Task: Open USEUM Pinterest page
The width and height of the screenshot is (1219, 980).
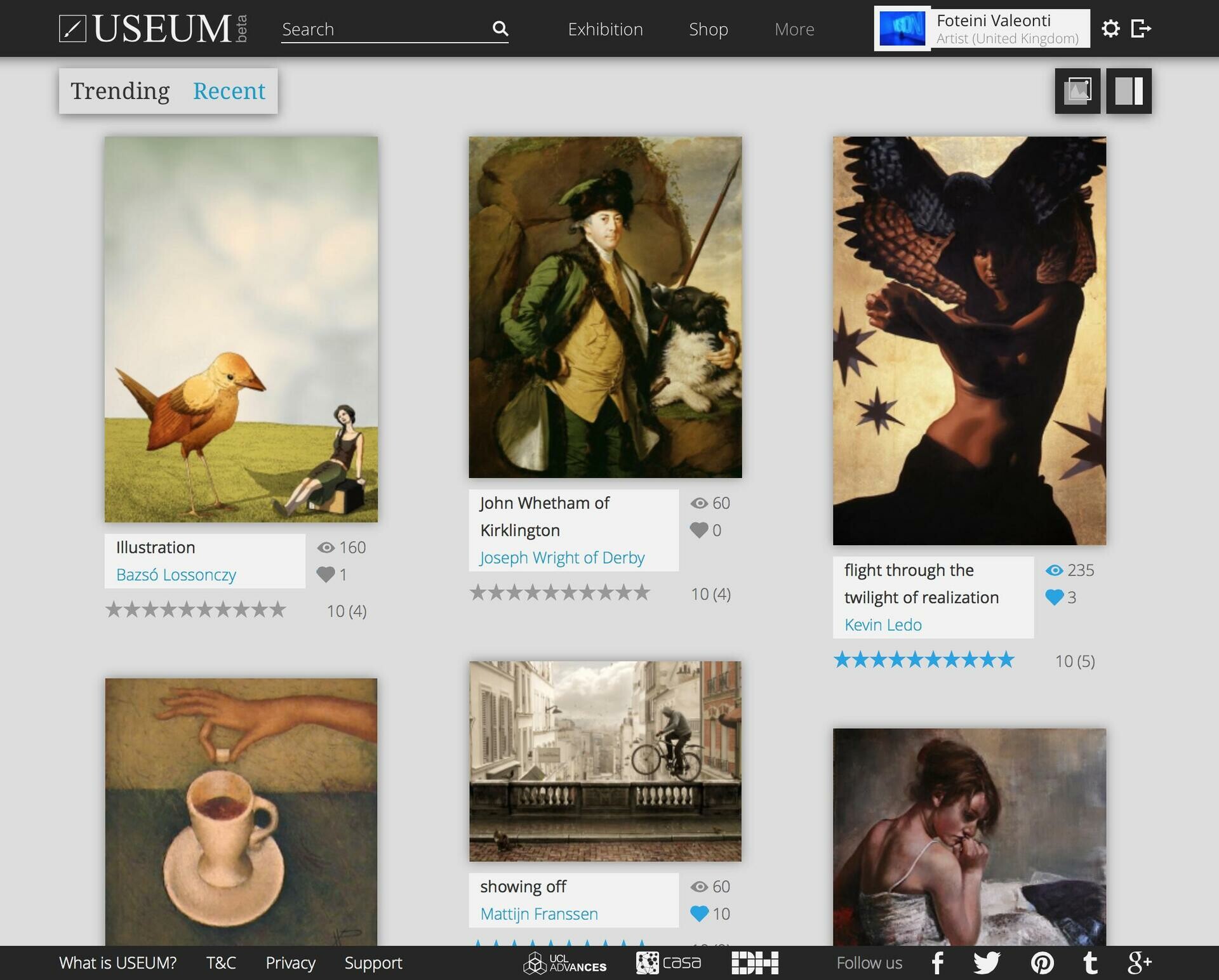Action: click(x=1042, y=963)
